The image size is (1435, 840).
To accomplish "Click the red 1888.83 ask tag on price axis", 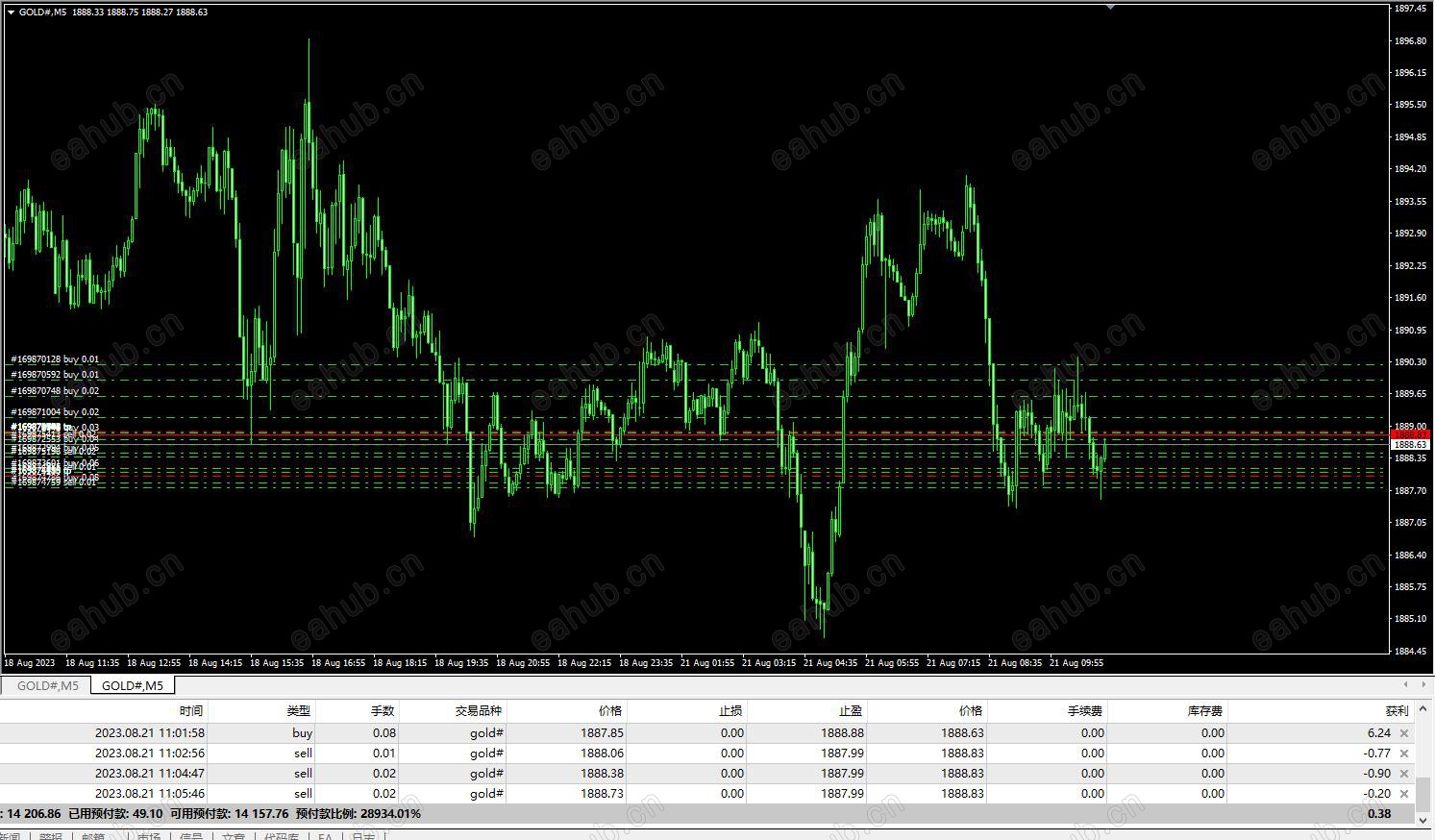I will (1410, 434).
